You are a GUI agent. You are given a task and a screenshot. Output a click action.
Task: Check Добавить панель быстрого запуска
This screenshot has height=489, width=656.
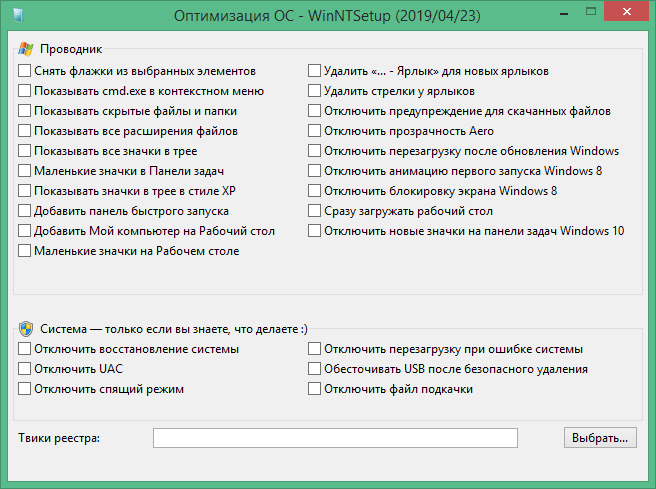[24, 211]
